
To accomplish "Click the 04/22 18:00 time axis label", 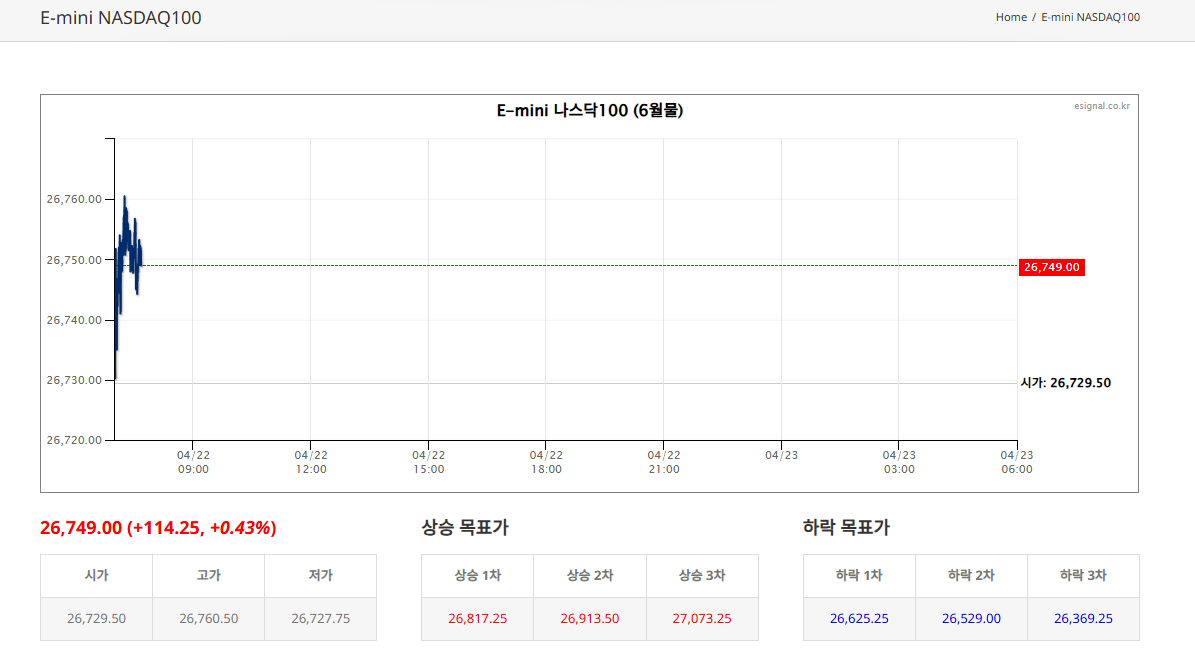I will click(546, 462).
